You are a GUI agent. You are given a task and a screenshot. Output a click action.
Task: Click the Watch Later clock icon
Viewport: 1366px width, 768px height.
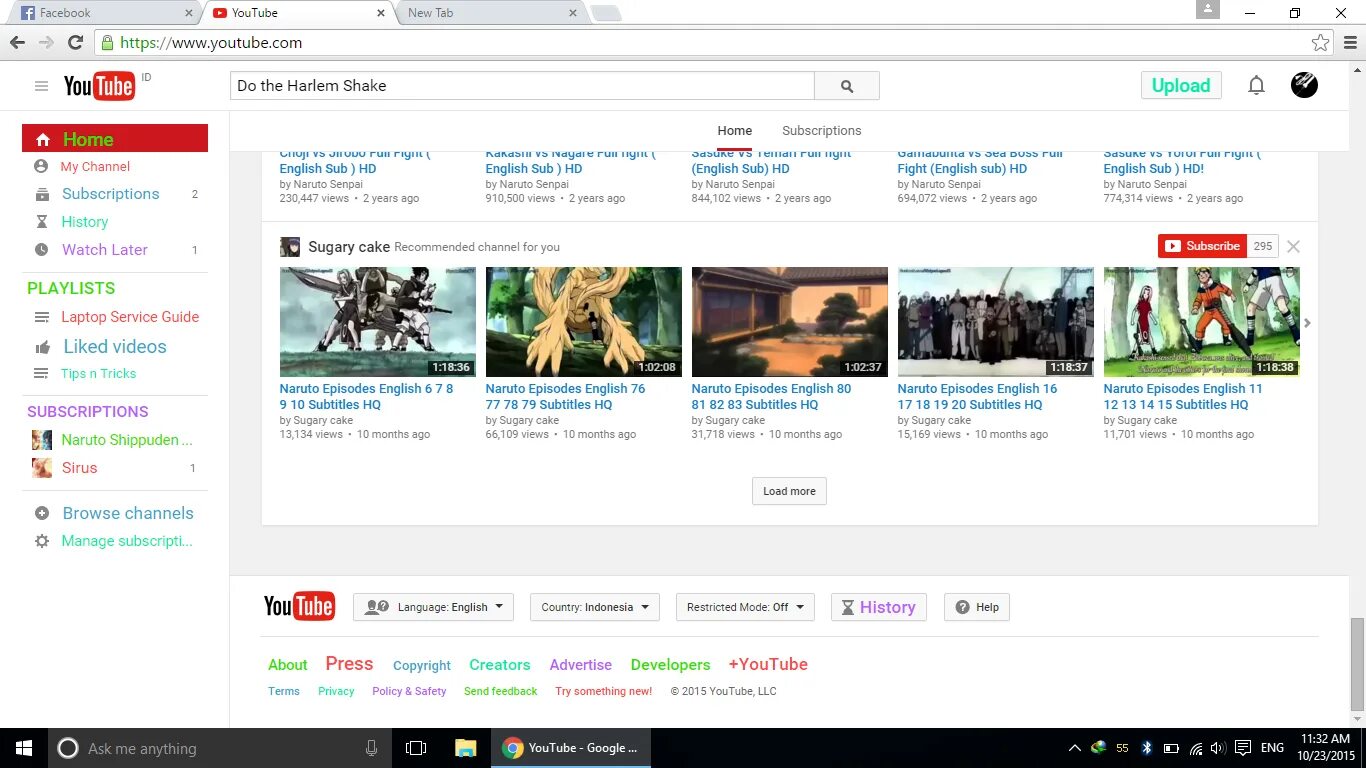click(x=41, y=250)
